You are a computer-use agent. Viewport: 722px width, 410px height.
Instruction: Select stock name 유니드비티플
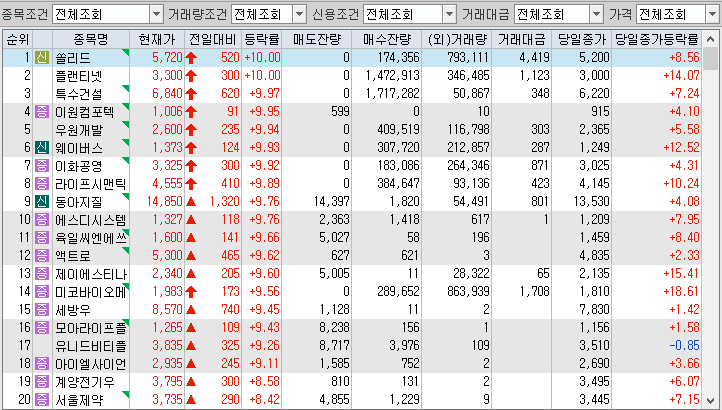(x=90, y=345)
